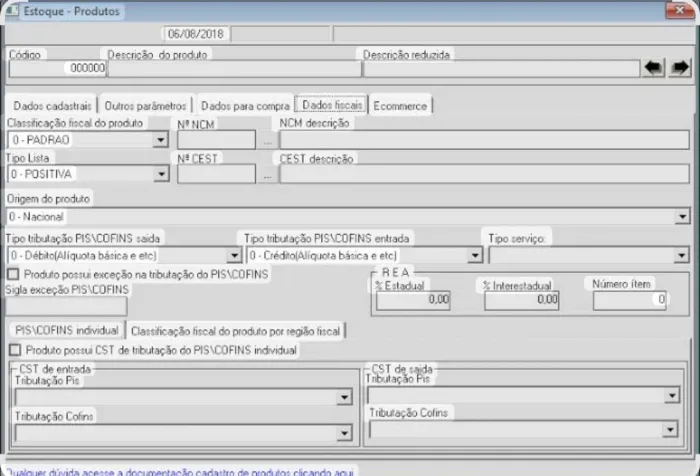Image resolution: width=700 pixels, height=476 pixels.
Task: Open CEST lookup ellipsis button
Action: (x=267, y=175)
